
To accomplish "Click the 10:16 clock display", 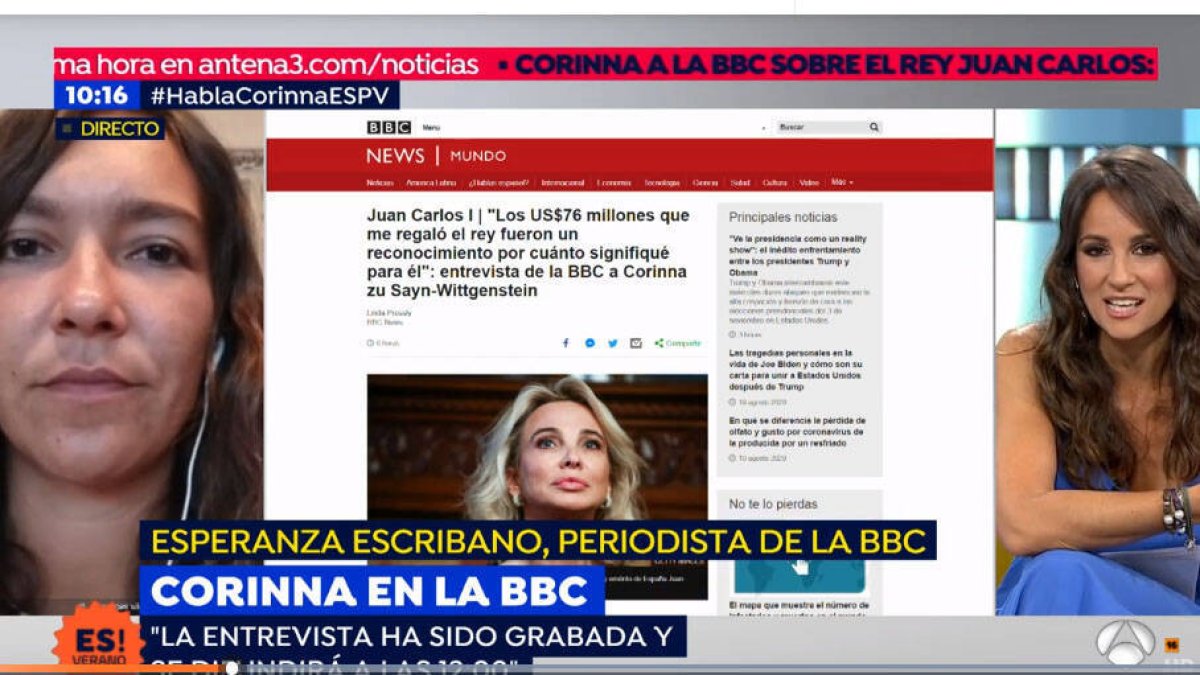I will tap(96, 95).
